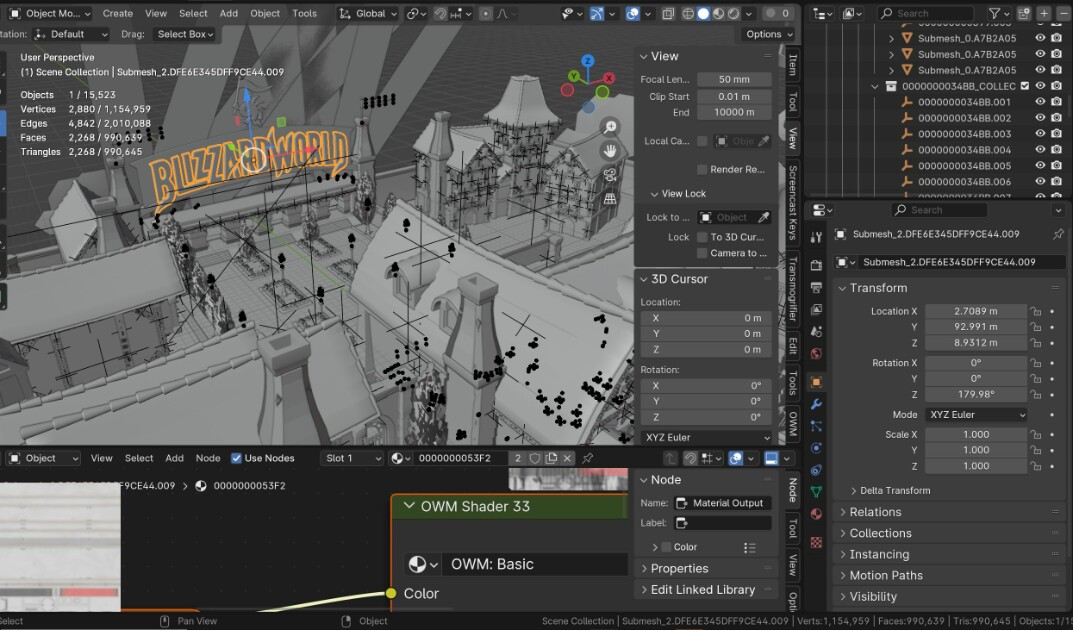Select solid viewport shading mode
The image size is (1073, 630).
(x=703, y=14)
